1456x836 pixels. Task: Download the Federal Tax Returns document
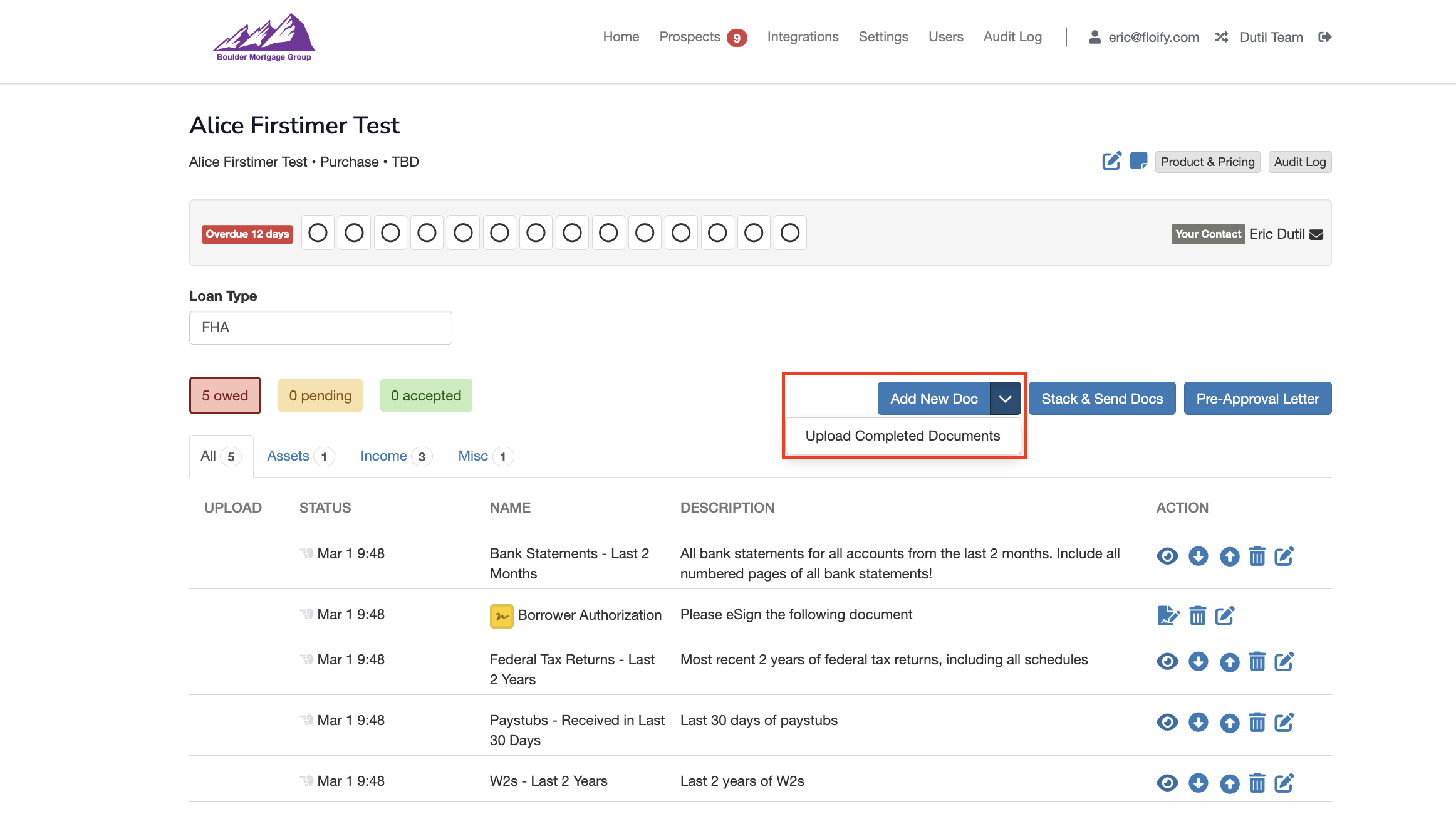click(1198, 661)
